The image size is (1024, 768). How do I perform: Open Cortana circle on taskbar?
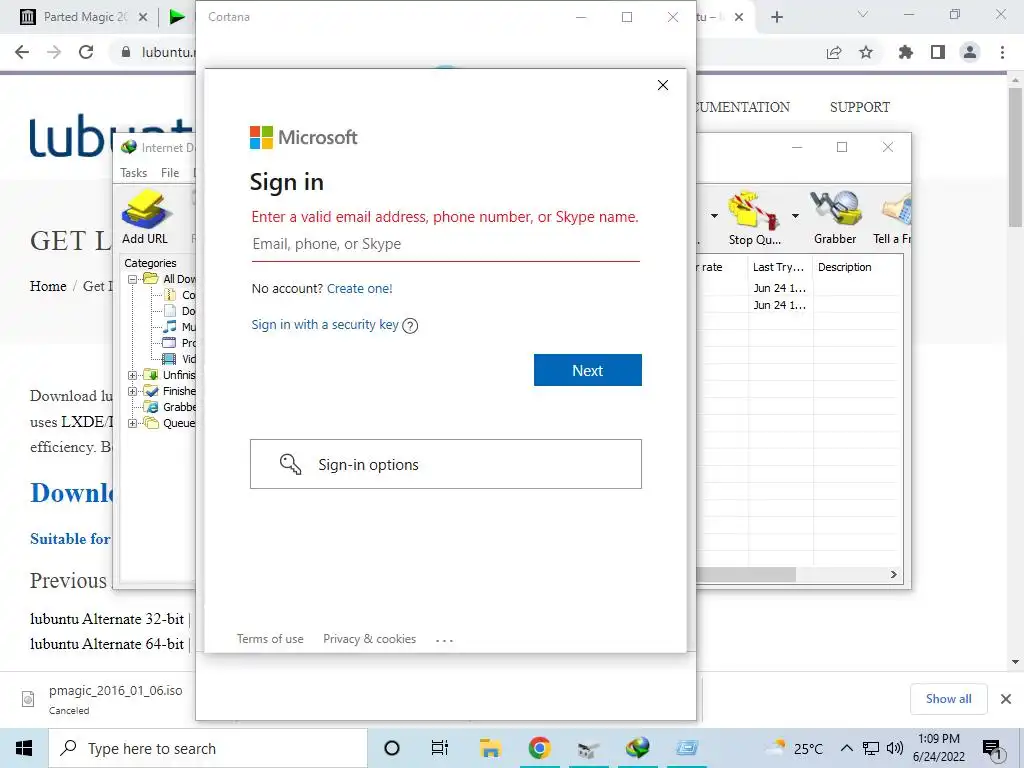[x=392, y=748]
